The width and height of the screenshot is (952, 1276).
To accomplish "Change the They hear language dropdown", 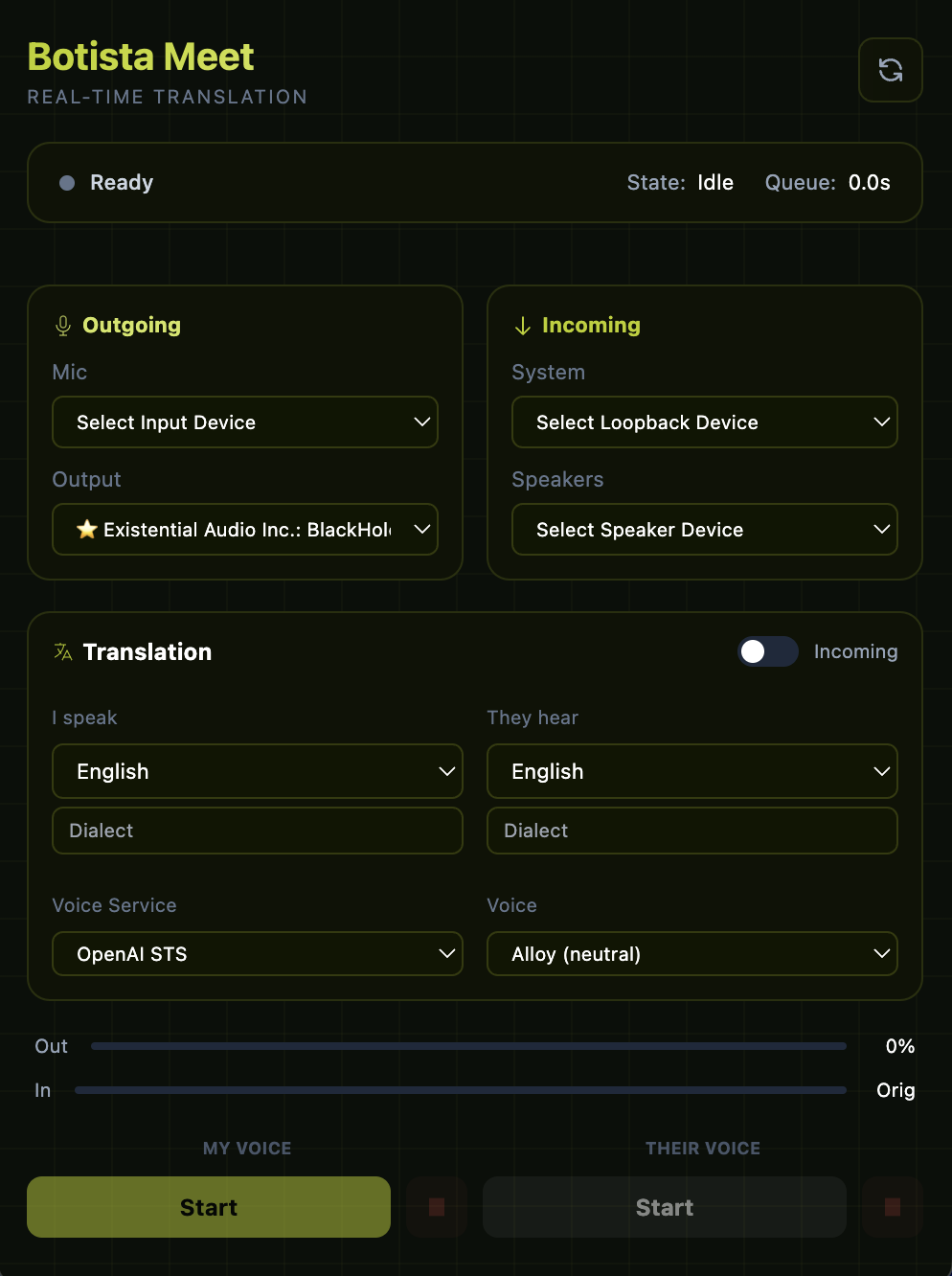I will (691, 771).
